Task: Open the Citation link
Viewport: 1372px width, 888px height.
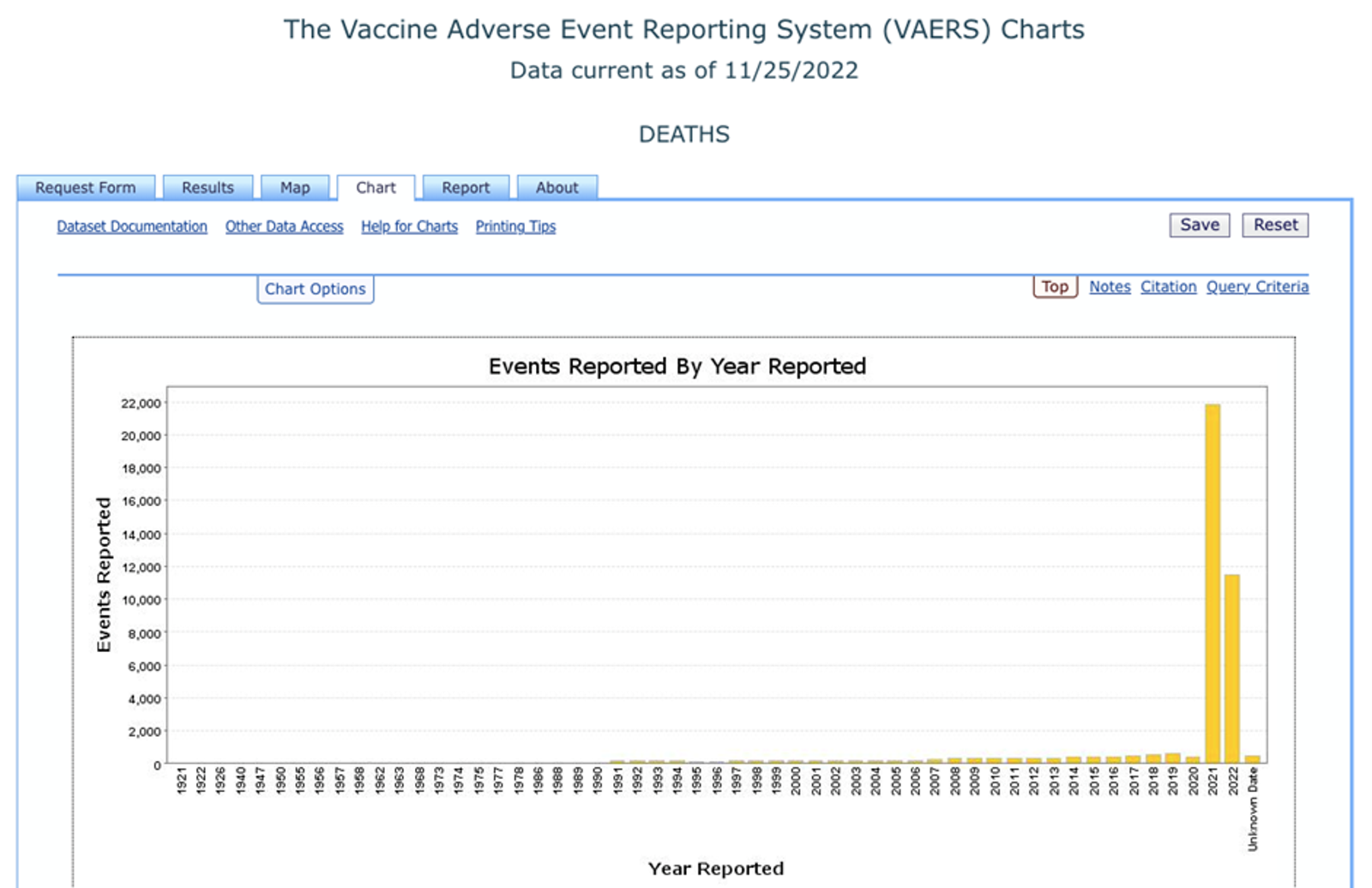Action: click(1168, 287)
